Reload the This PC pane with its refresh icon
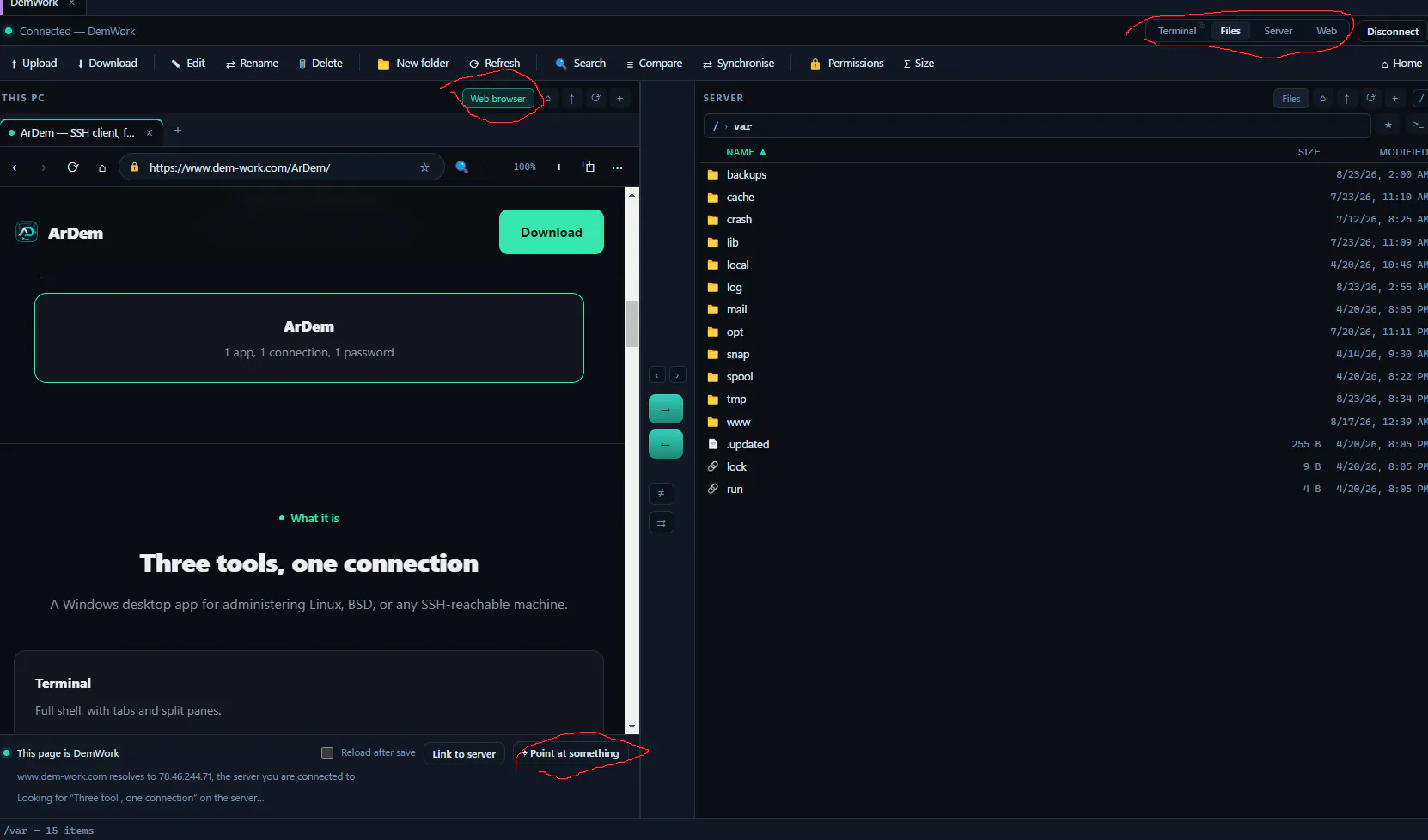Screen dimensions: 1428x840 coord(595,99)
